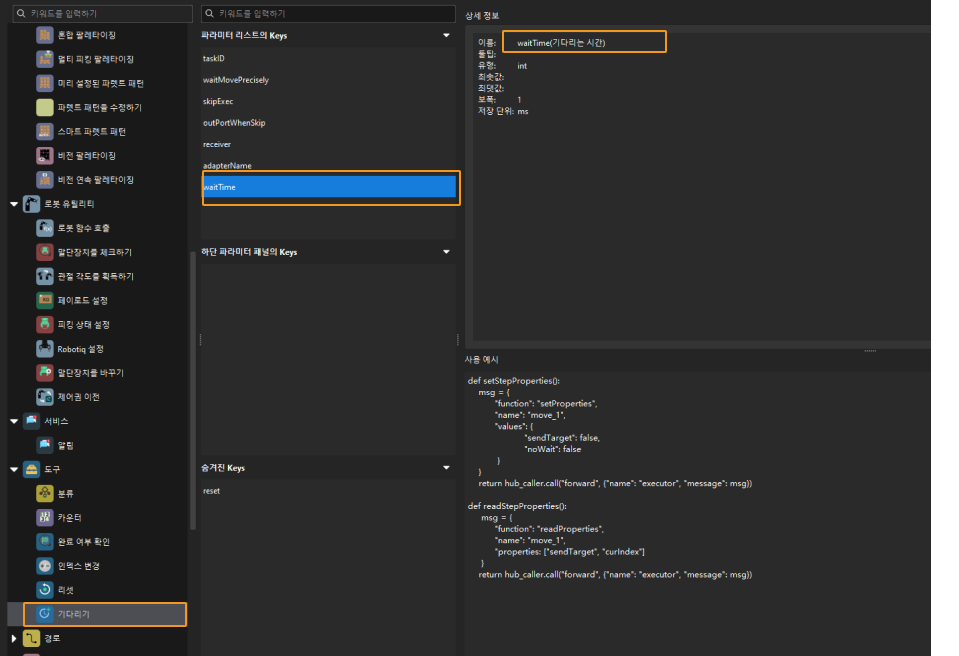Choose the 카운터 tool icon

coord(44,517)
